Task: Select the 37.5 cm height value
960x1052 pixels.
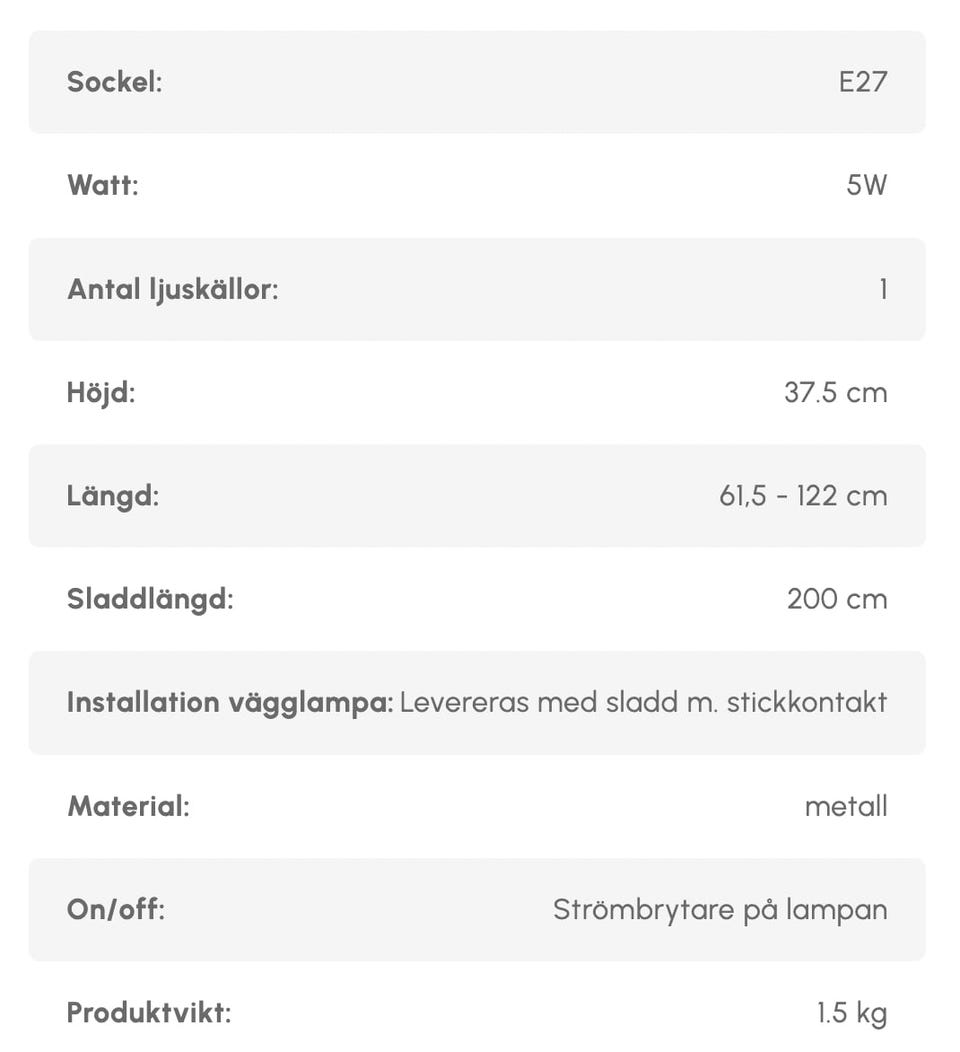Action: pyautogui.click(x=835, y=392)
